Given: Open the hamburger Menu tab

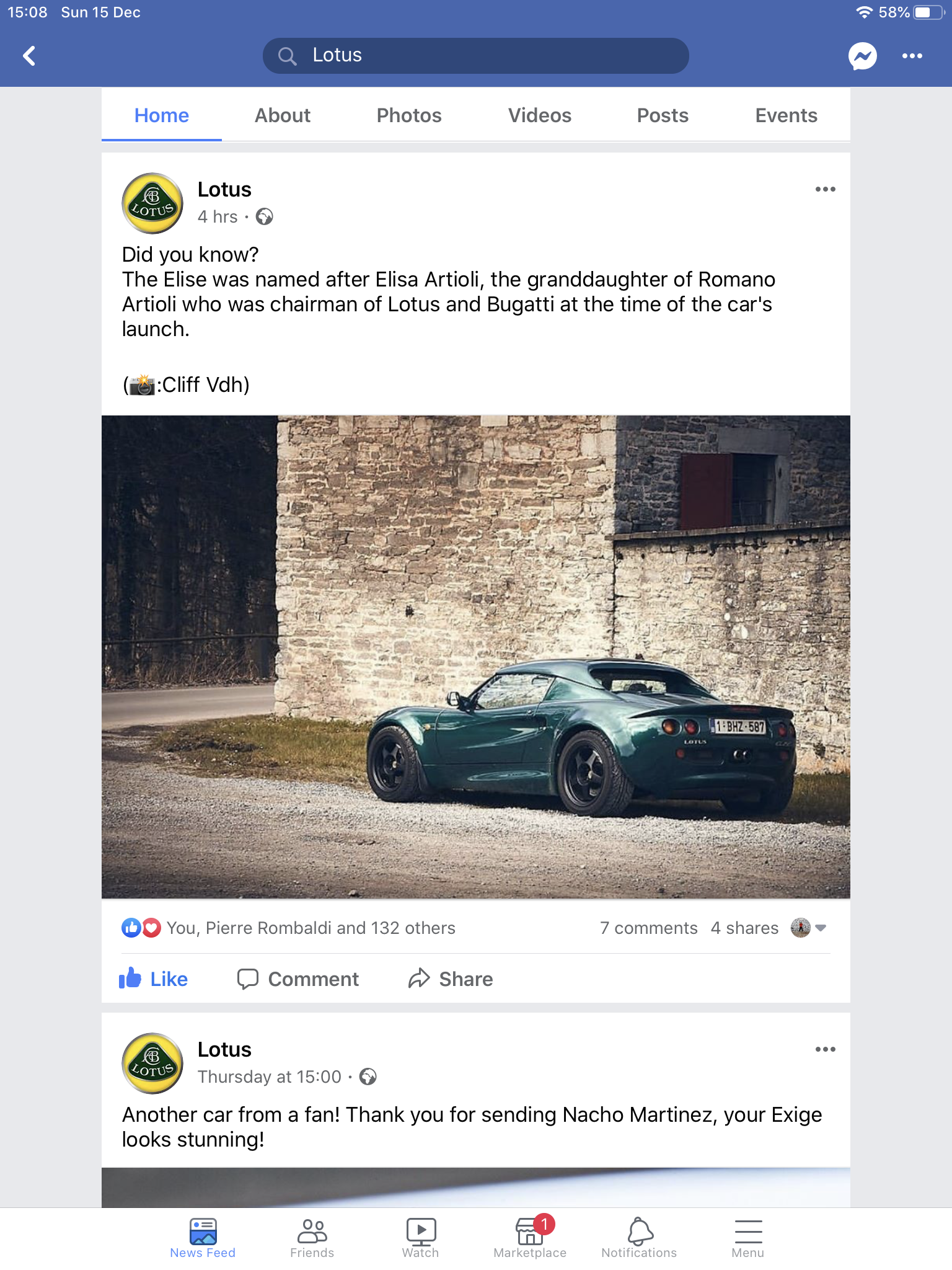Looking at the screenshot, I should (748, 1238).
